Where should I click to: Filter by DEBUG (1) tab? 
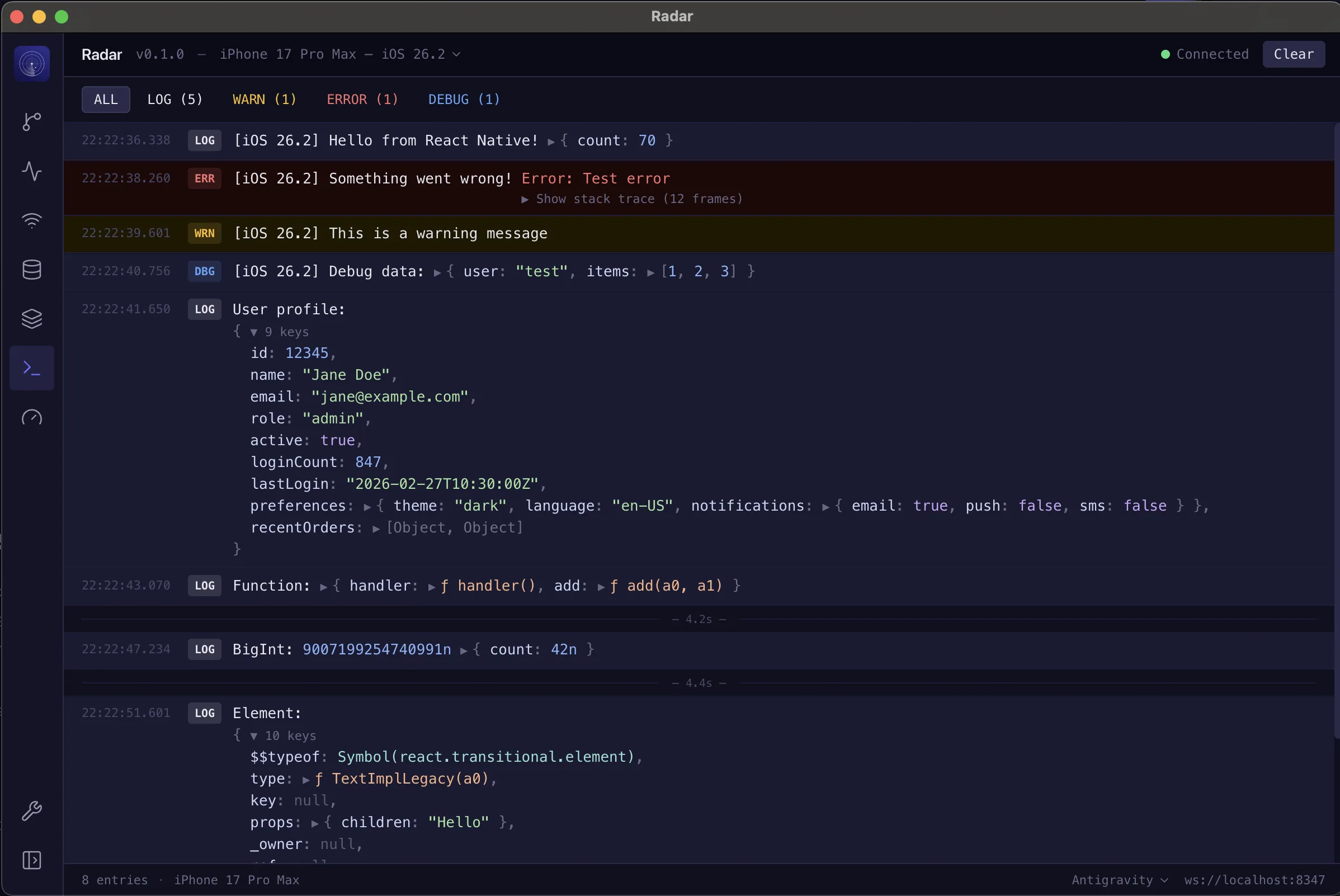(464, 100)
